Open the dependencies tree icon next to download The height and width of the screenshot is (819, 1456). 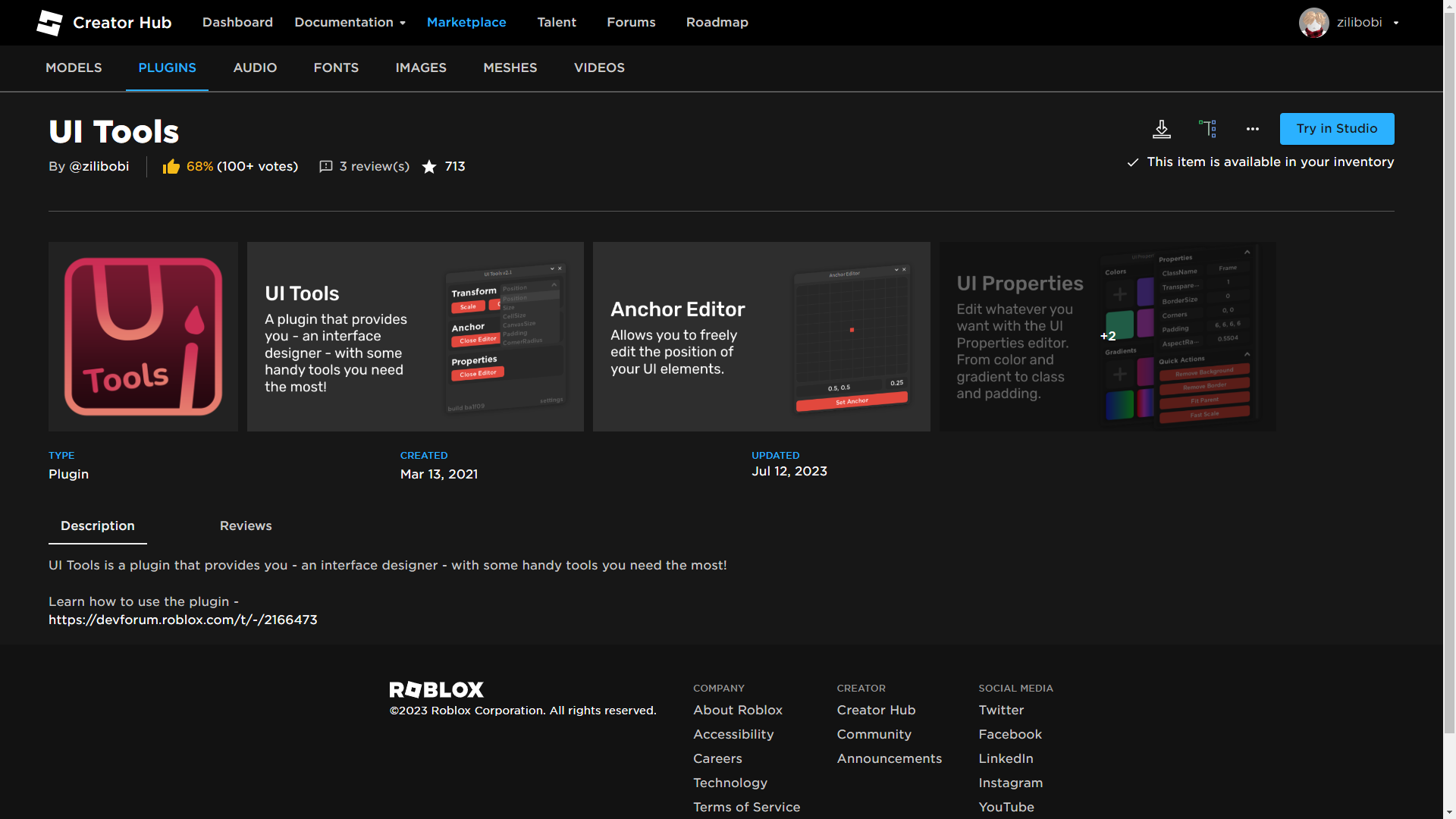pyautogui.click(x=1207, y=129)
